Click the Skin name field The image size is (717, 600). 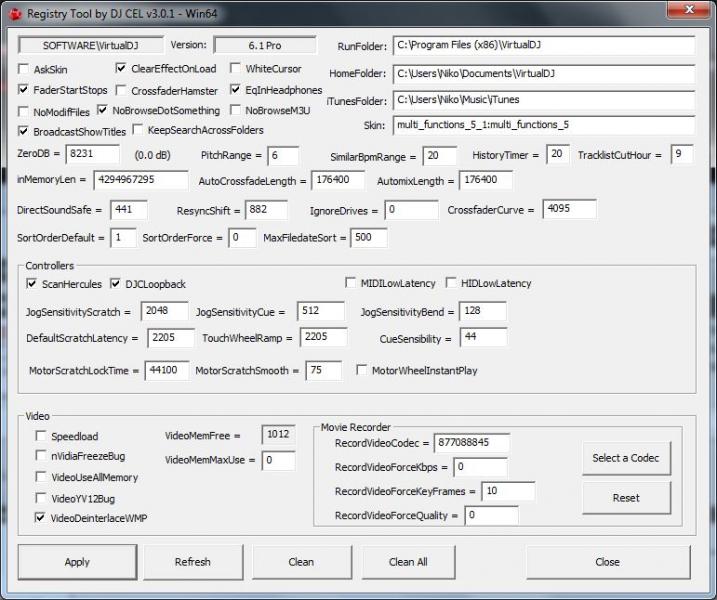544,125
